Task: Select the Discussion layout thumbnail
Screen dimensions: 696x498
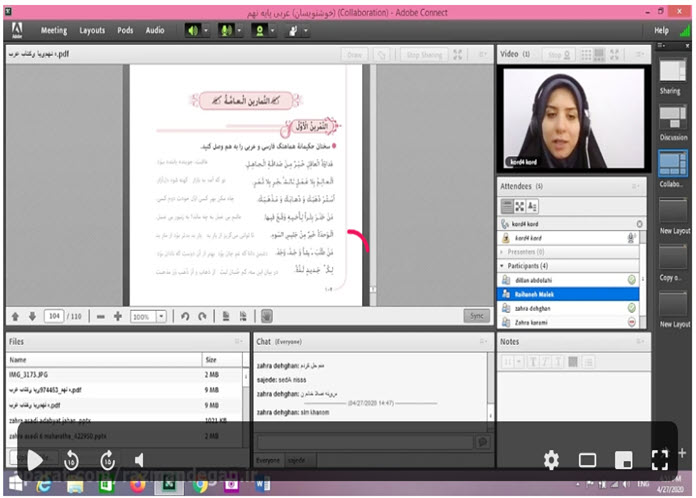Action: click(672, 117)
